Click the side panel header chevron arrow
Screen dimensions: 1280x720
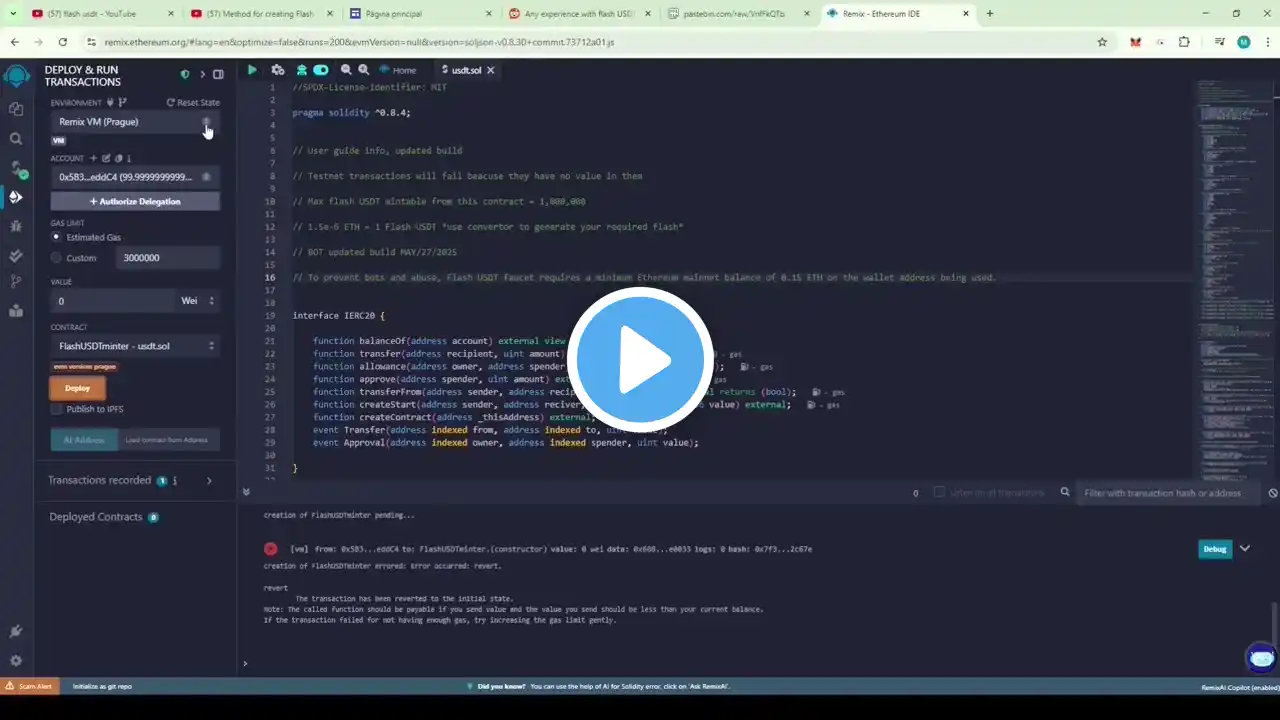[202, 75]
